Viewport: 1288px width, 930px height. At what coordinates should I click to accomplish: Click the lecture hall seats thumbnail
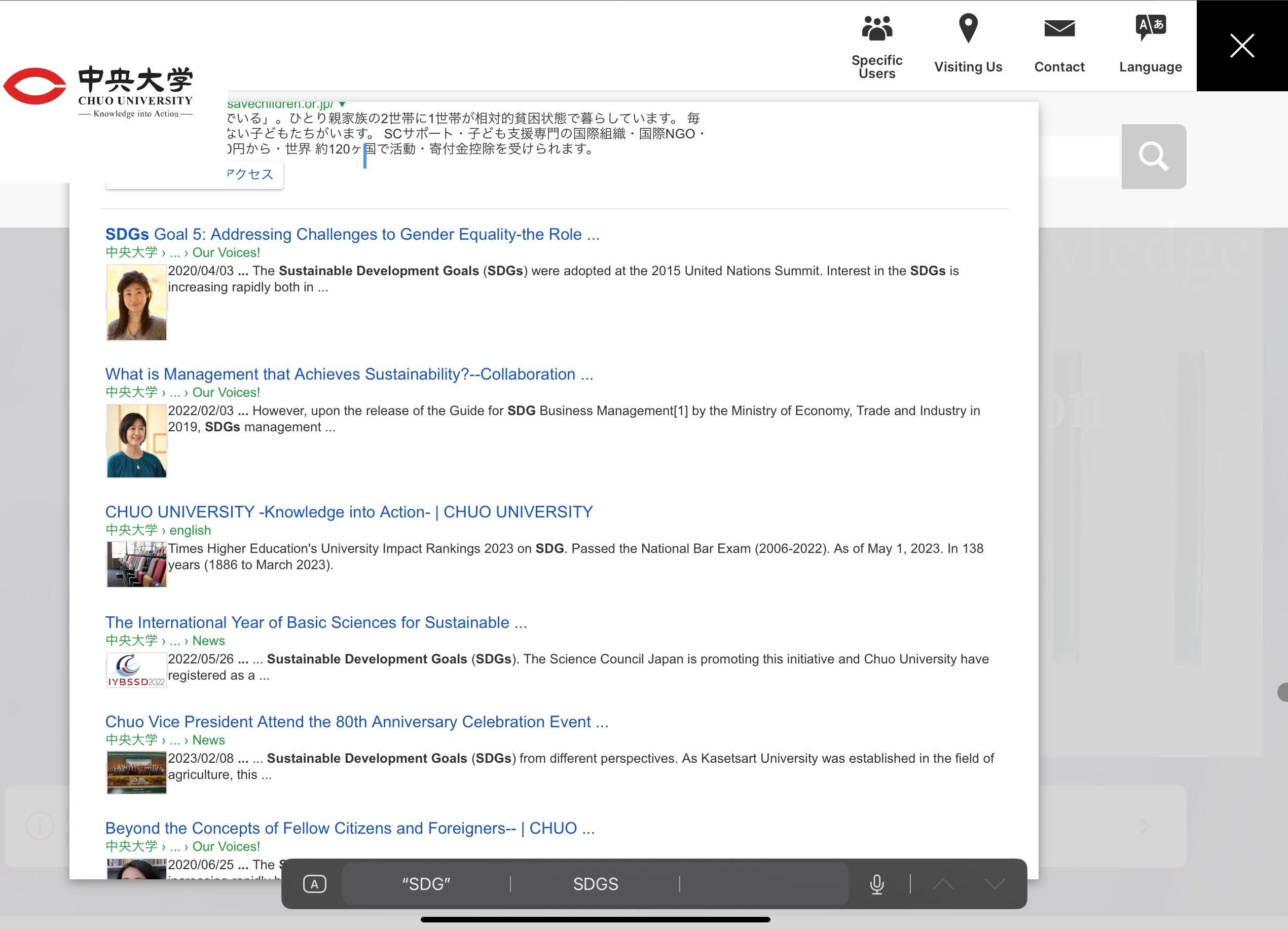[136, 565]
